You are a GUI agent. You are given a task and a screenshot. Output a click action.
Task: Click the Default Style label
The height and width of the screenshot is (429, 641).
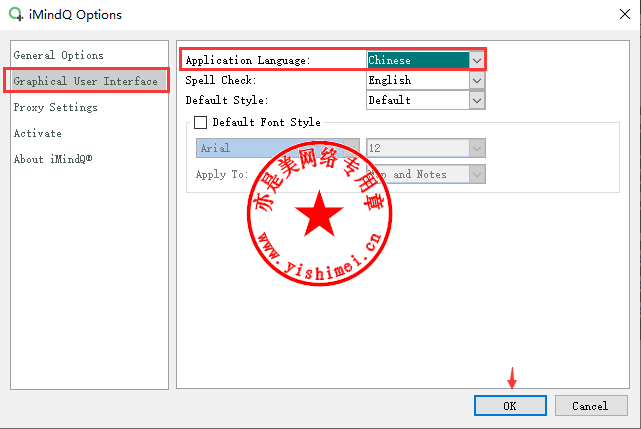click(227, 101)
